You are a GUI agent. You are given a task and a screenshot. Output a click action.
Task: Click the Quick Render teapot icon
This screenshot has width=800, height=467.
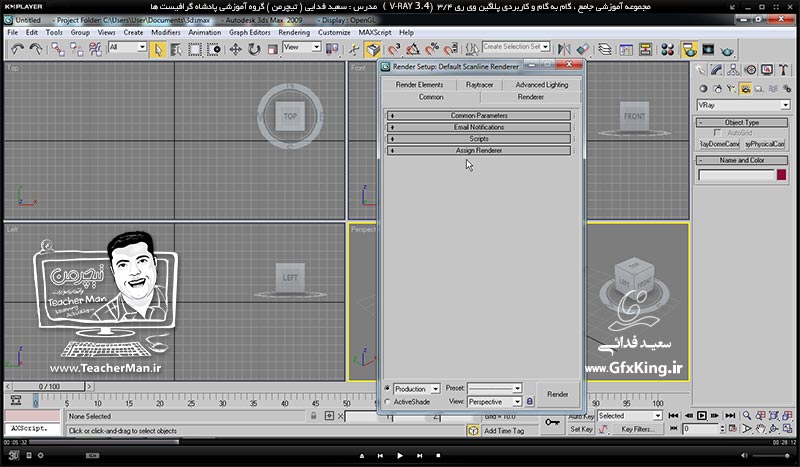tap(727, 50)
